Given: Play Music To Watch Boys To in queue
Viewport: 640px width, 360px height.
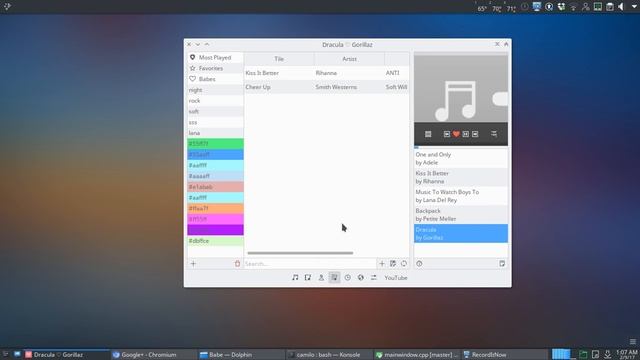Looking at the screenshot, I should (461, 196).
